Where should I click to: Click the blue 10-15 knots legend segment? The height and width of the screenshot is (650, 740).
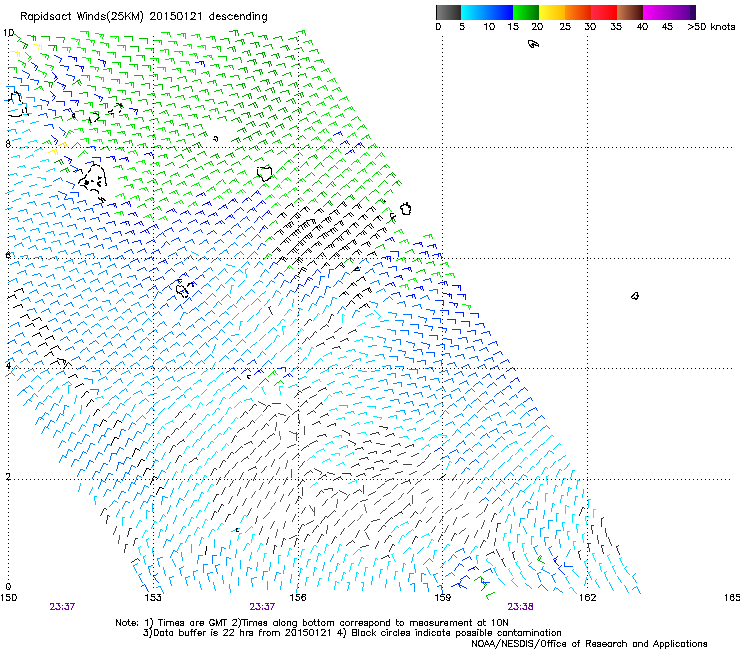[500, 12]
